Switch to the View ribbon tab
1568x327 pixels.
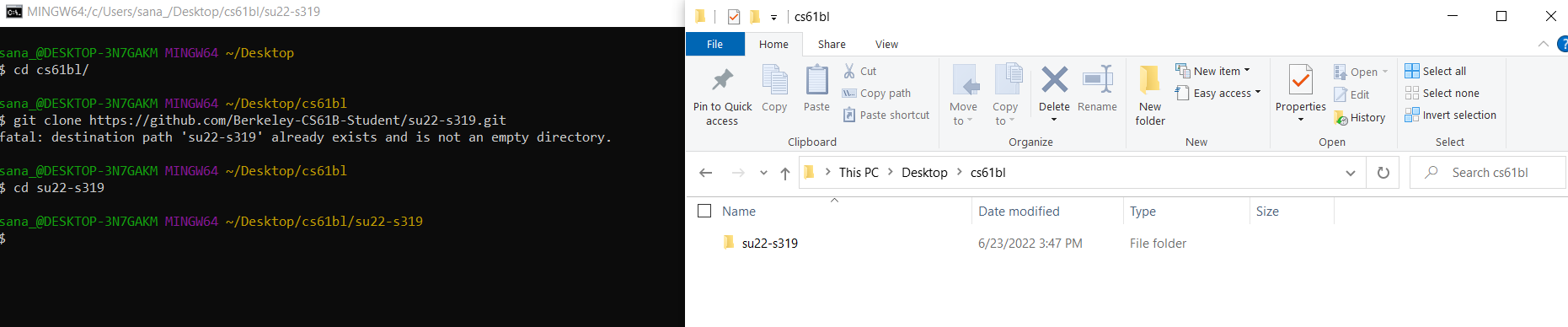(x=886, y=45)
